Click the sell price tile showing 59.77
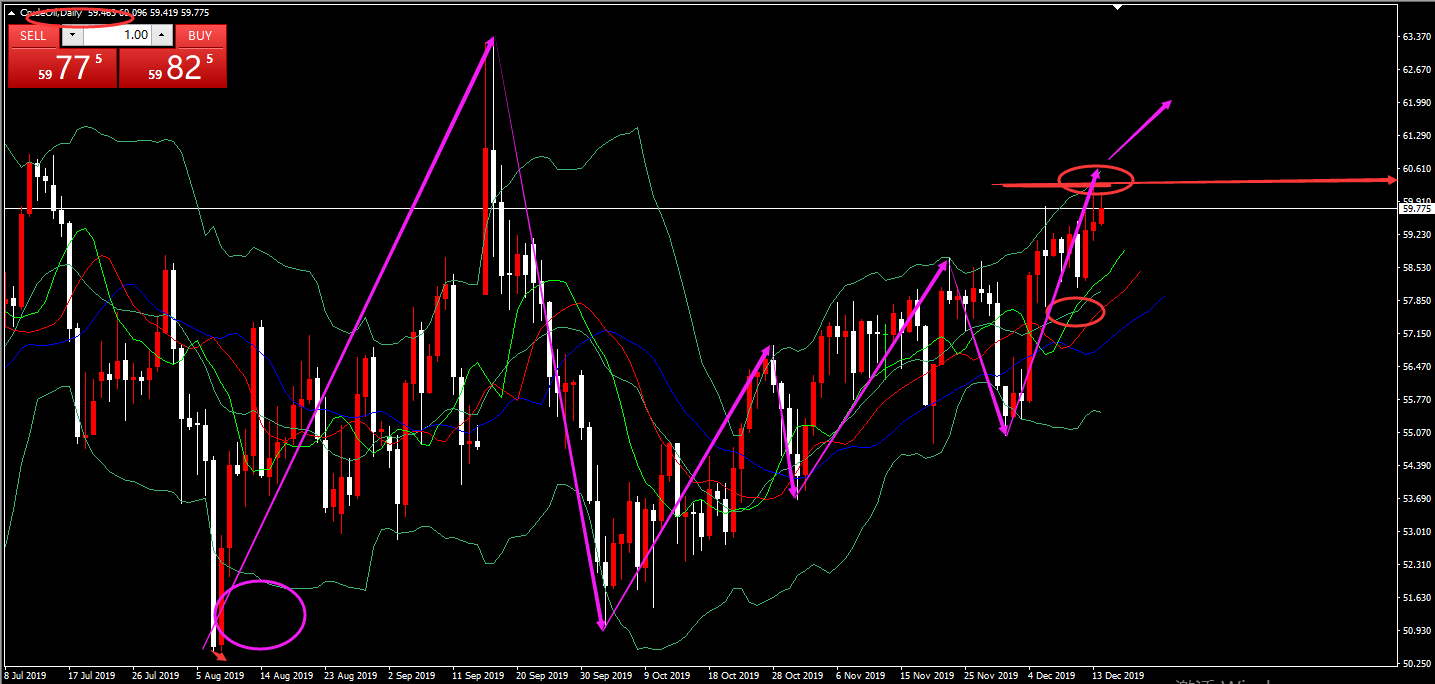 [62, 68]
